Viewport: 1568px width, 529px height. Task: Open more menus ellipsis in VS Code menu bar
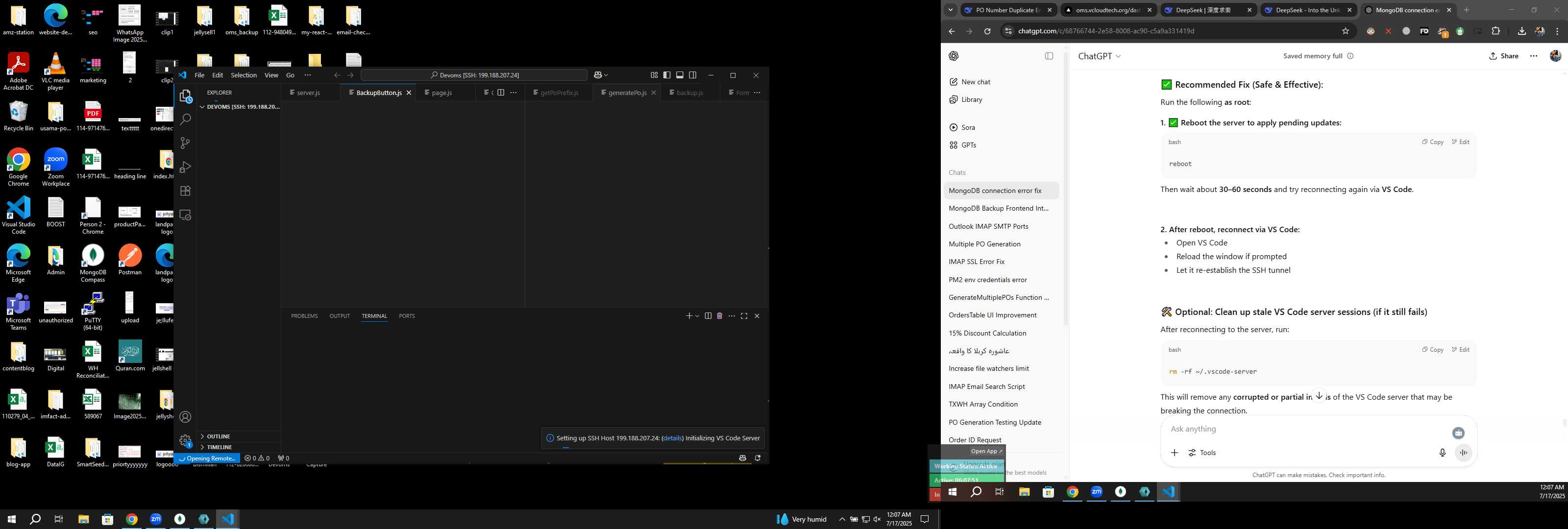308,75
